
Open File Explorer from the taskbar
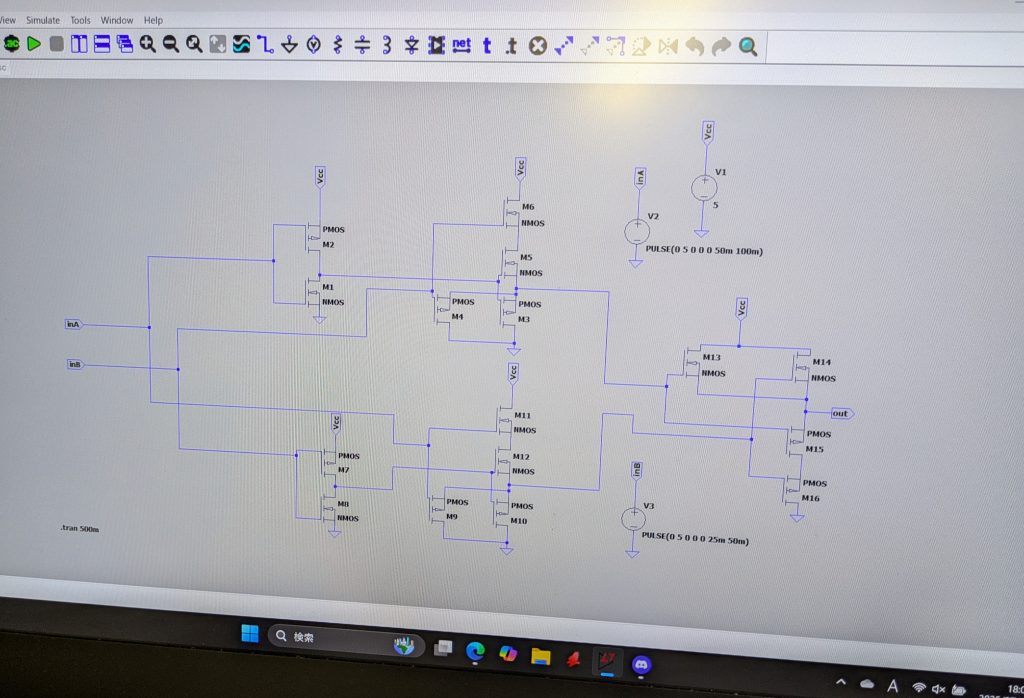click(x=541, y=656)
